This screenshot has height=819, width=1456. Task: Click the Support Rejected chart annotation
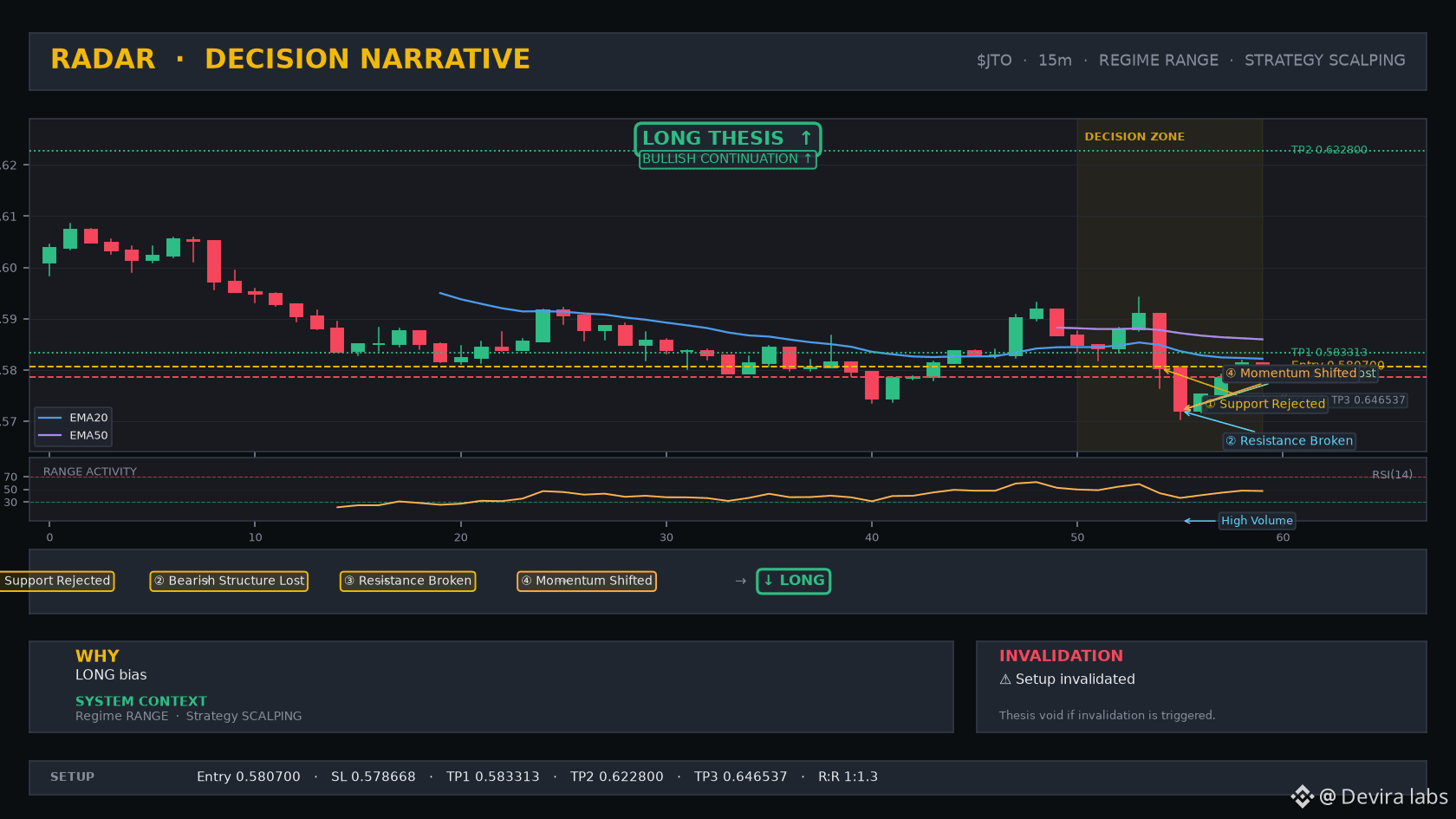1265,404
